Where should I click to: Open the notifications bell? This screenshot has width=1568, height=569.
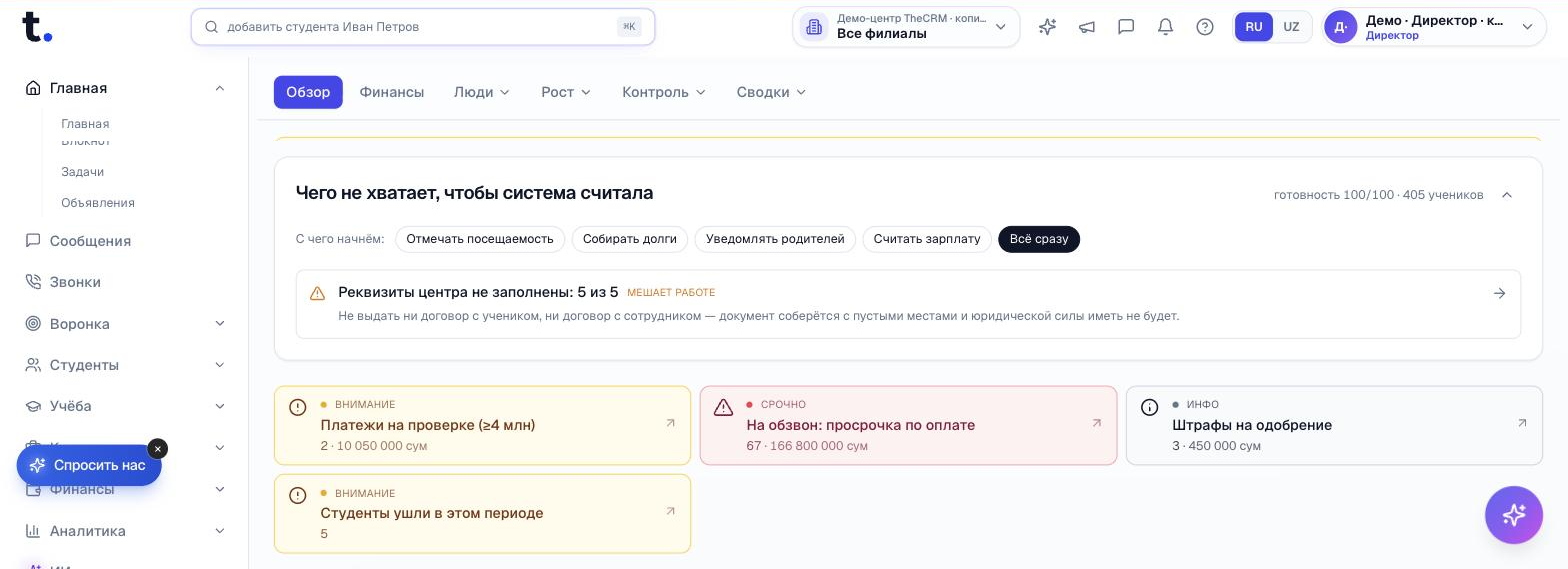(1165, 27)
